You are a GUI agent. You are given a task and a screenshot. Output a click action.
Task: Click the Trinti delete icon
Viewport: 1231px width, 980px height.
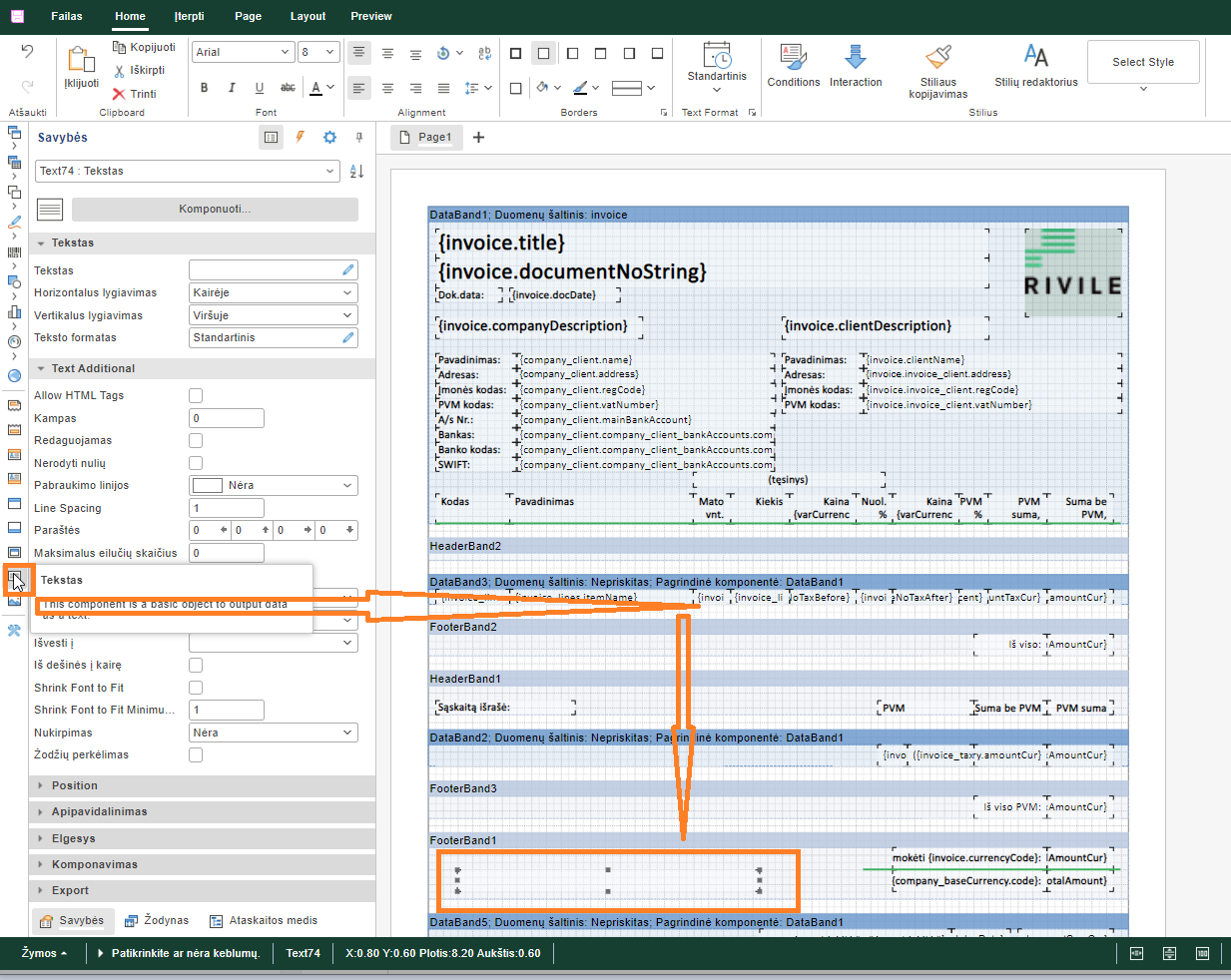click(x=135, y=94)
